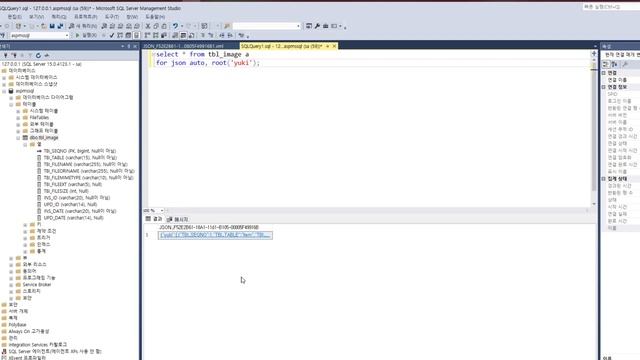Open Activity Monitor icon in Object Explorer
This screenshot has width=640, height=360.
tap(47, 55)
